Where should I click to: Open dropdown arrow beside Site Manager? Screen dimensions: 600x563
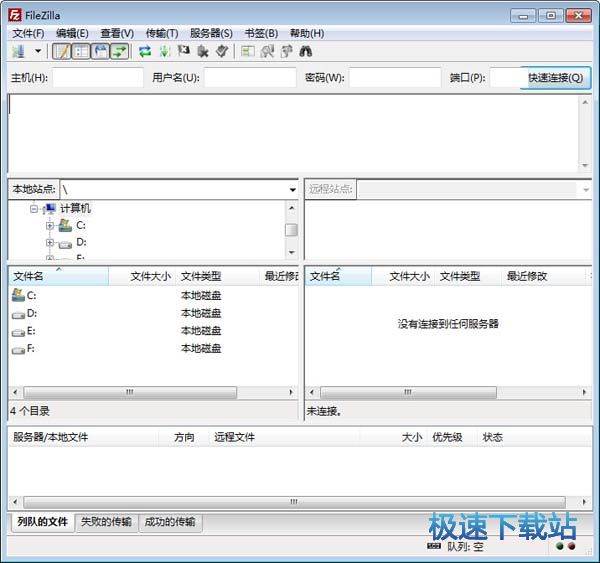[x=38, y=51]
